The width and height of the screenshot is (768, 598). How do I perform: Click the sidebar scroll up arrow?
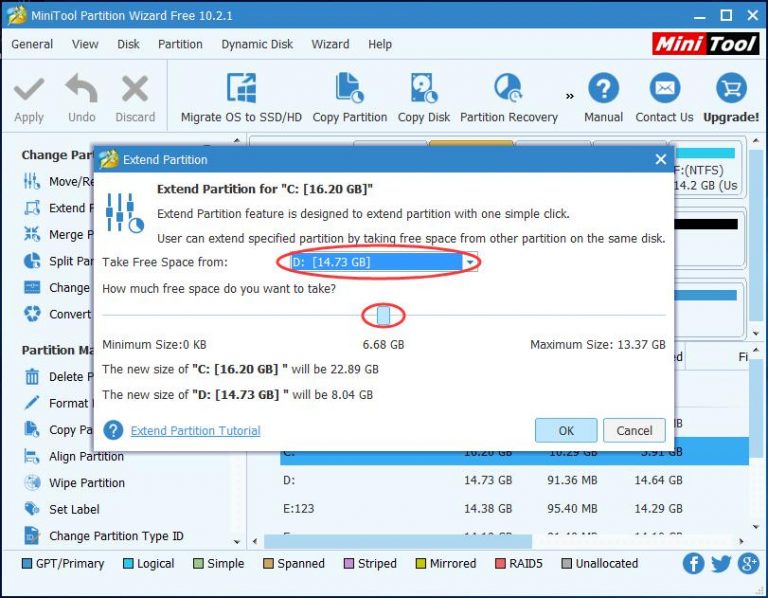[x=237, y=141]
